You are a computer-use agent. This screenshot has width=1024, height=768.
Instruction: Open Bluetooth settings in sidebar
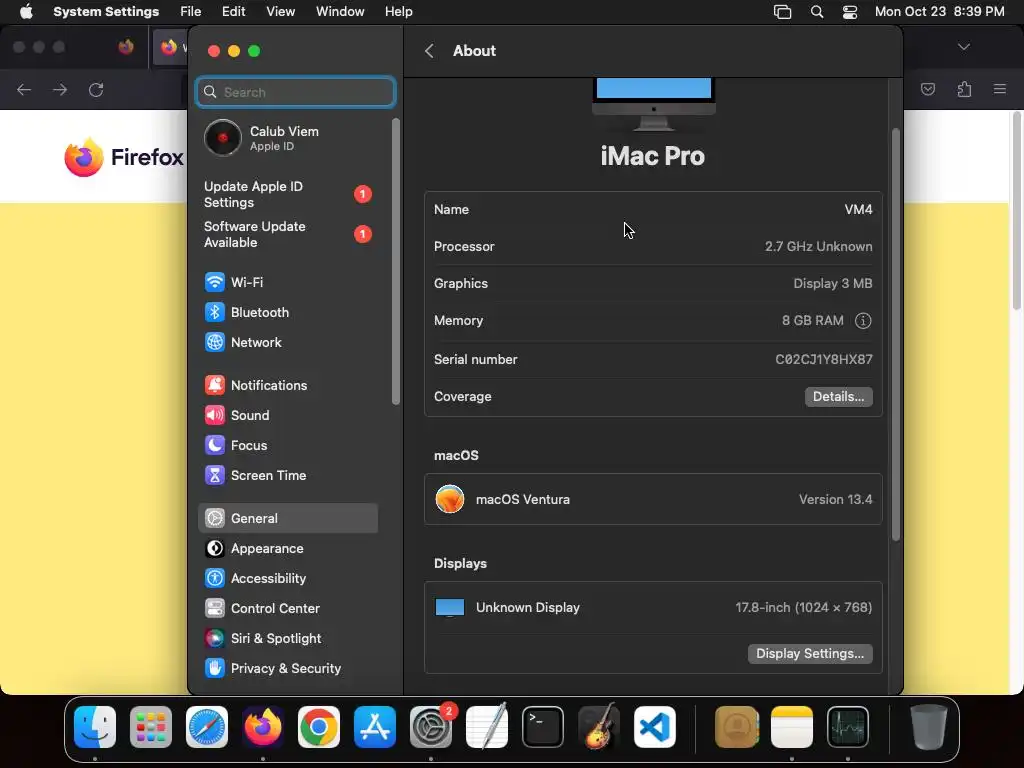[x=287, y=312]
